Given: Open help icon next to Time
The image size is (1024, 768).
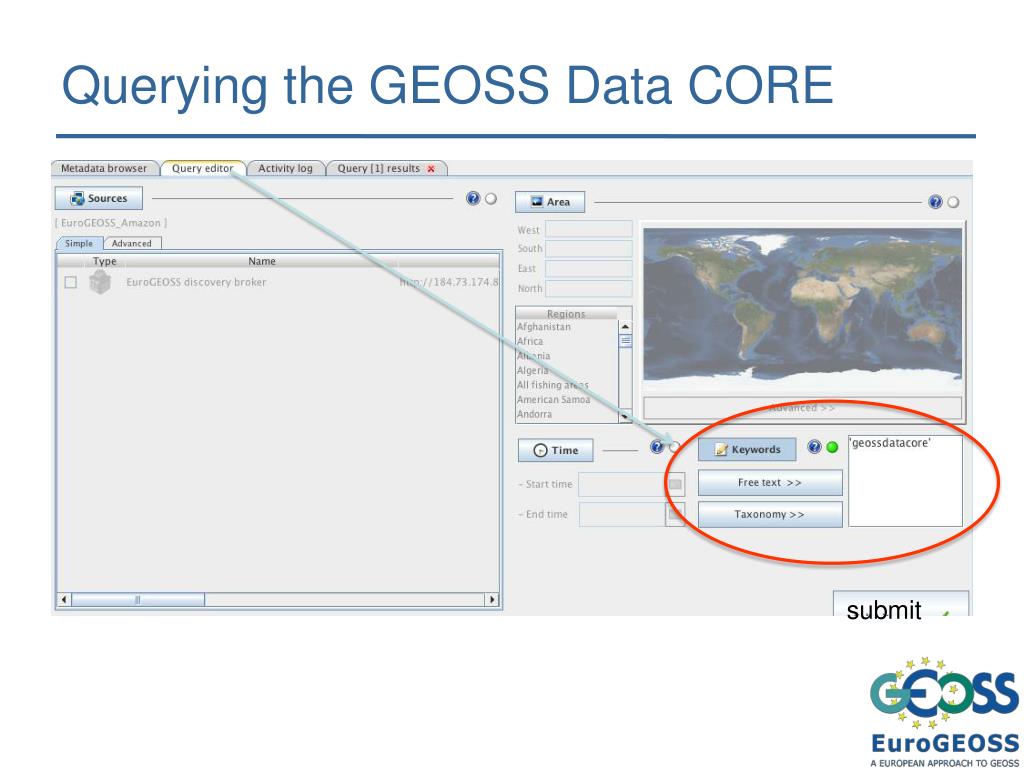Looking at the screenshot, I should pos(657,447).
